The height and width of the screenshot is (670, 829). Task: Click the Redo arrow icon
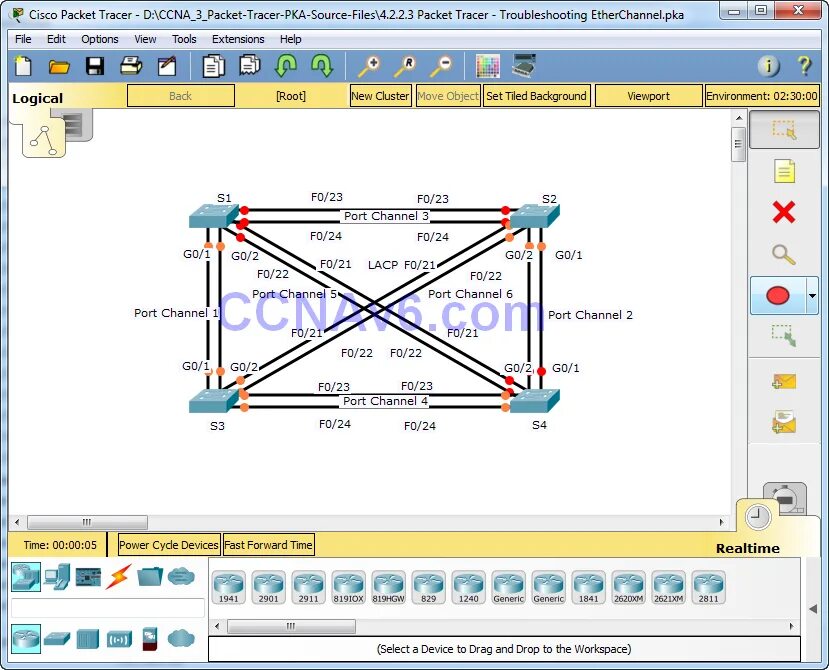coord(321,66)
